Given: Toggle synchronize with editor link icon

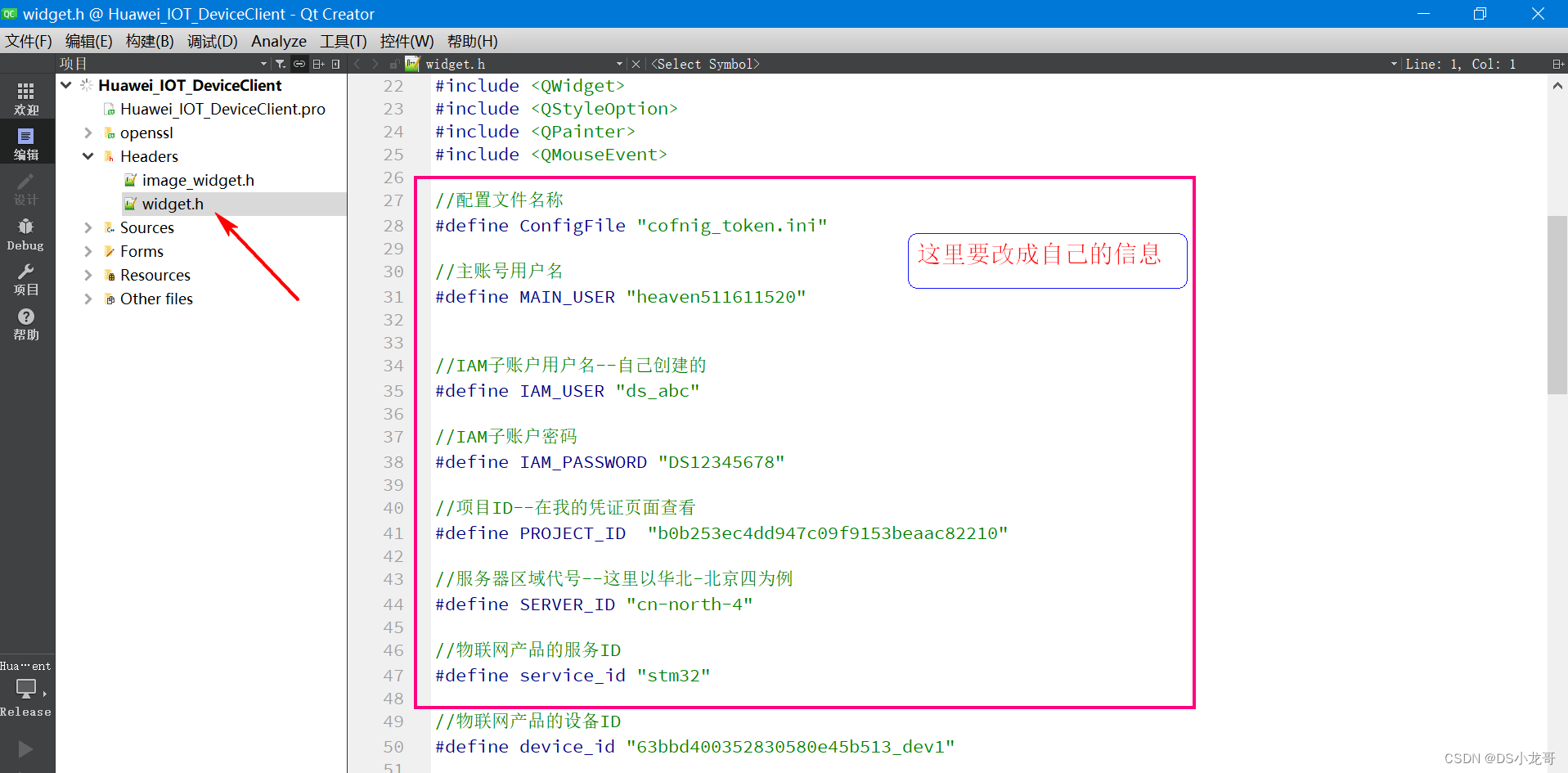Looking at the screenshot, I should pyautogui.click(x=299, y=64).
